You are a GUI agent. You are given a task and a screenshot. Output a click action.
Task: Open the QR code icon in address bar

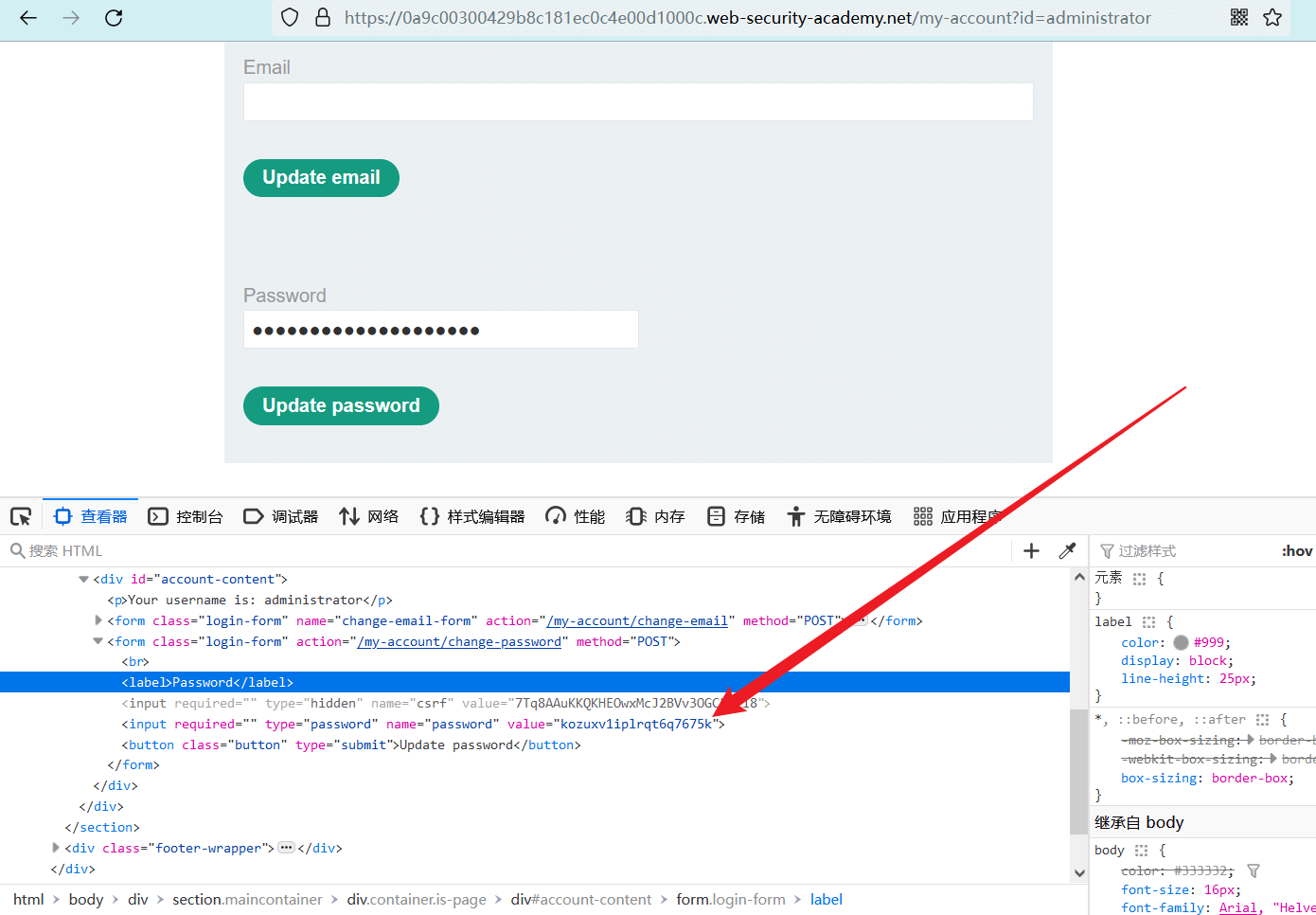pyautogui.click(x=1239, y=17)
